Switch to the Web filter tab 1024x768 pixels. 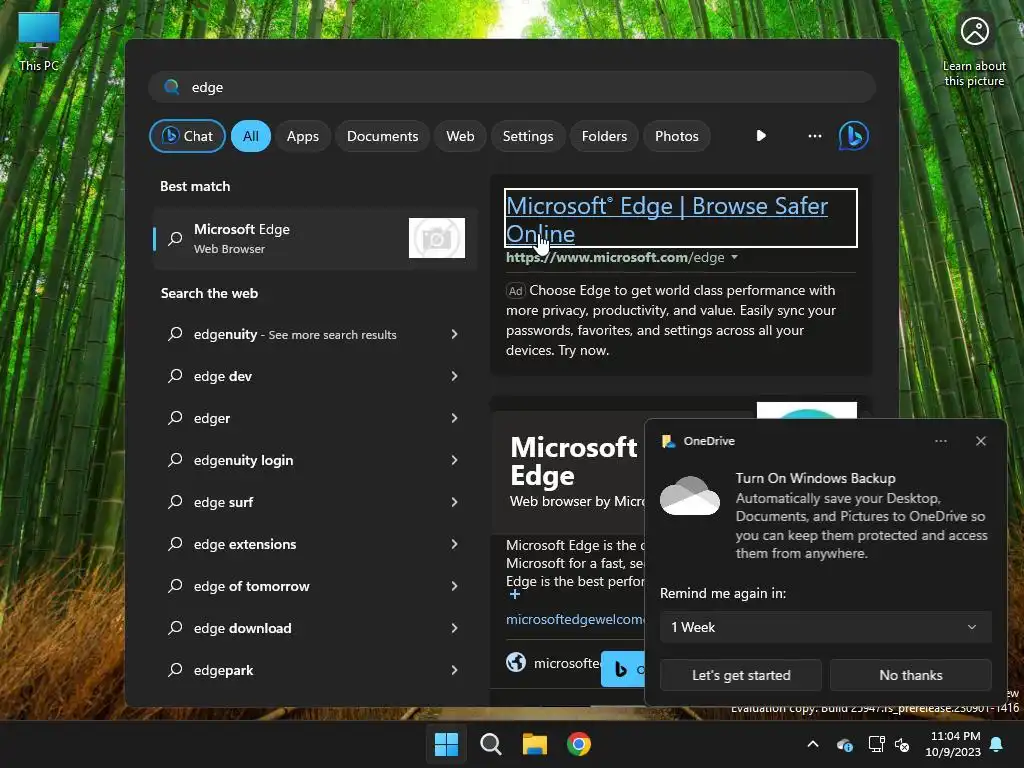(x=460, y=136)
